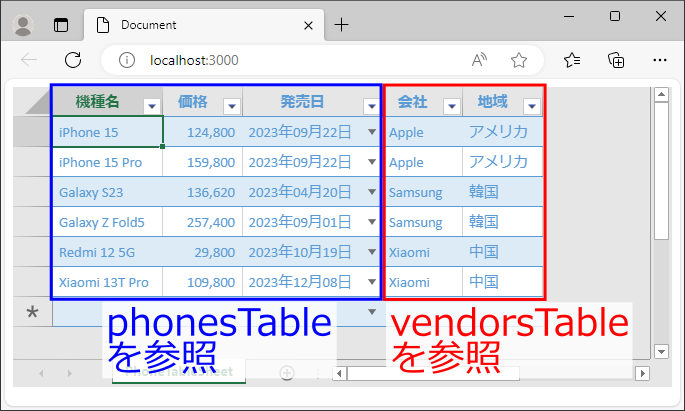Add page to favorites star icon
This screenshot has width=685, height=411.
tap(519, 60)
